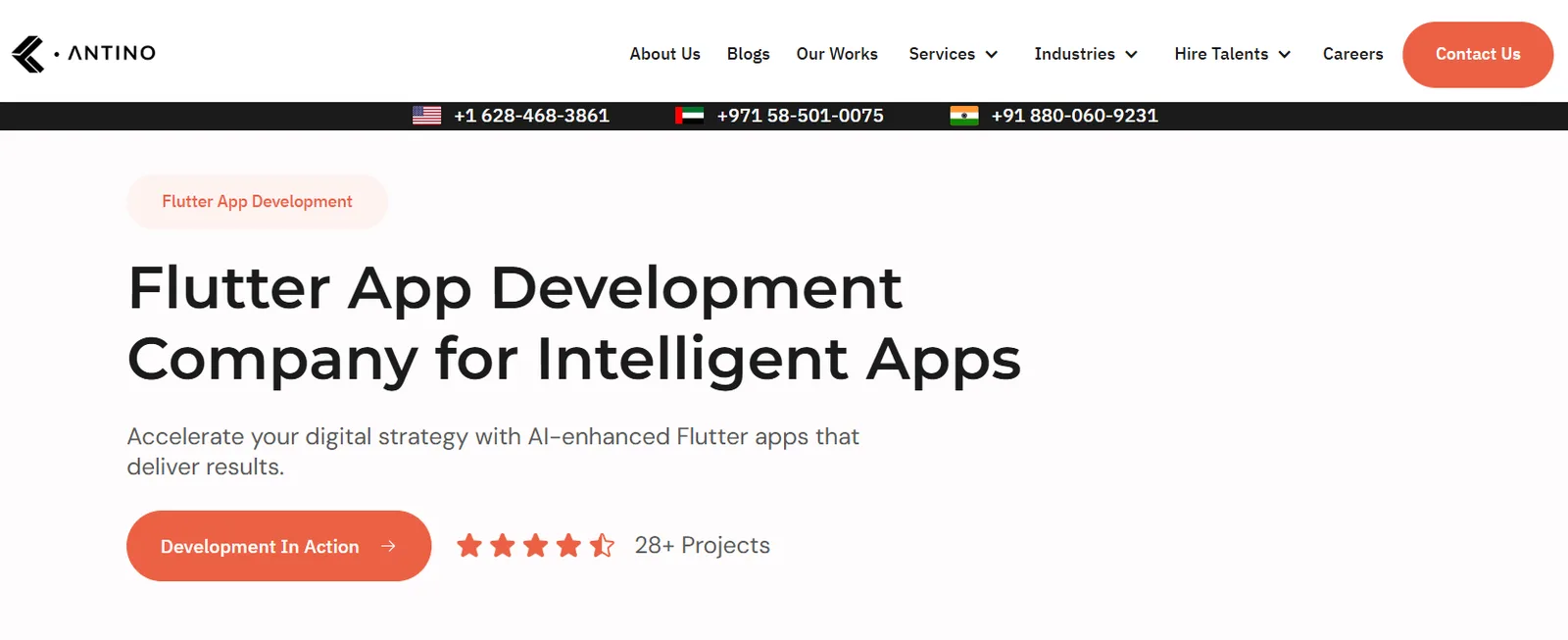Expand the Services dropdown chevron

992,55
